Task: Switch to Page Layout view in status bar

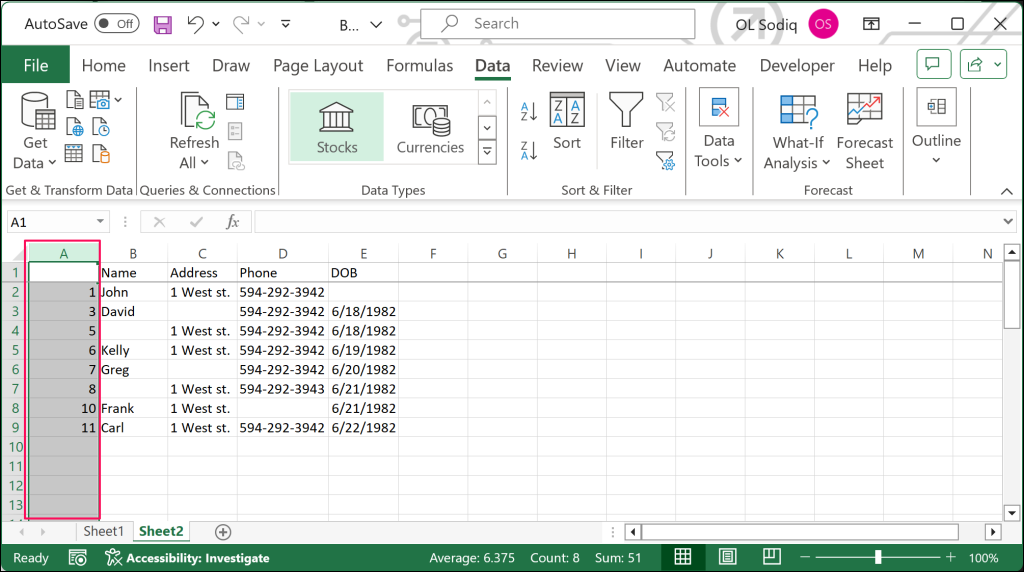Action: pyautogui.click(x=728, y=557)
